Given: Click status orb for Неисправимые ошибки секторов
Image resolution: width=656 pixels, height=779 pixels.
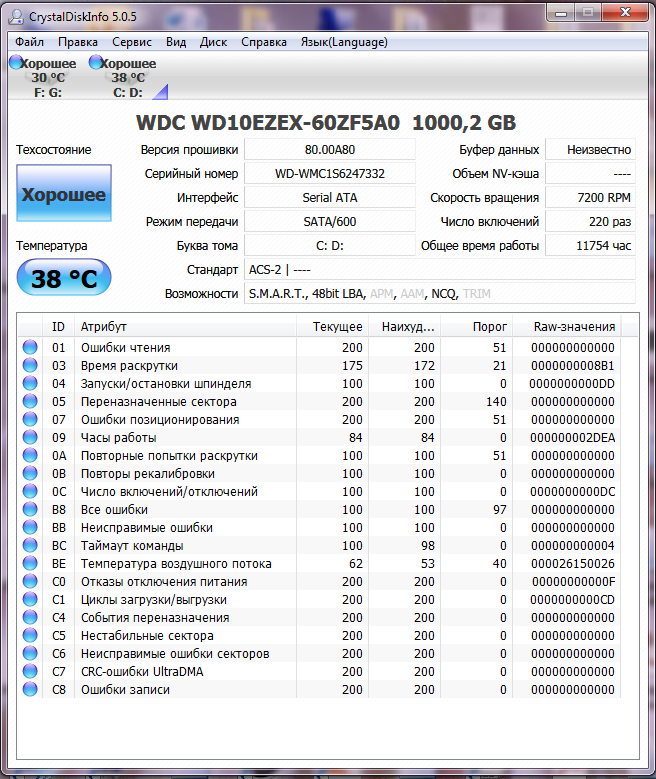Looking at the screenshot, I should pyautogui.click(x=30, y=653).
